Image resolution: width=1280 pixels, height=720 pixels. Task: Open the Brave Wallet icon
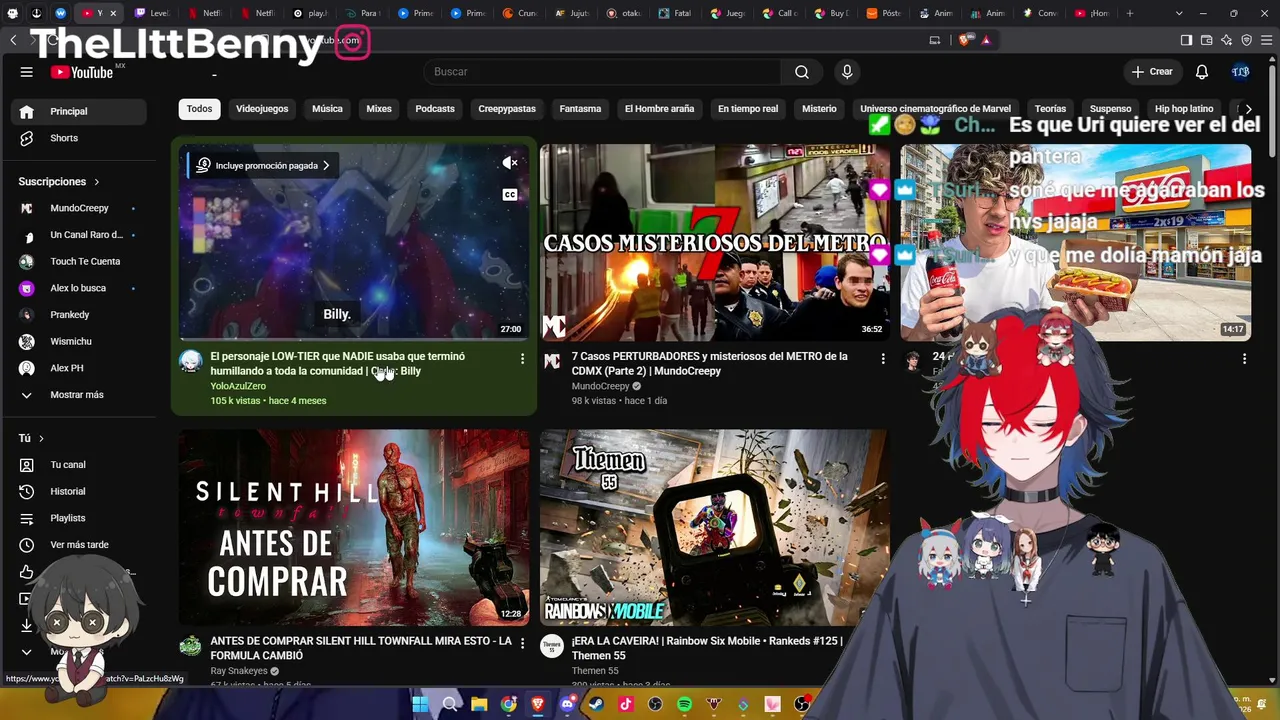pyautogui.click(x=1206, y=40)
